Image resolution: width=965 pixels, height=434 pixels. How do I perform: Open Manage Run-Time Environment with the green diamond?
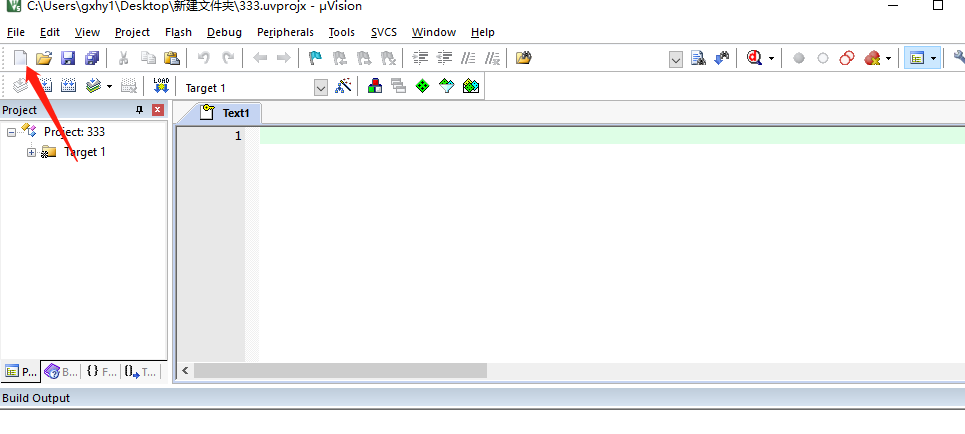pyautogui.click(x=422, y=86)
